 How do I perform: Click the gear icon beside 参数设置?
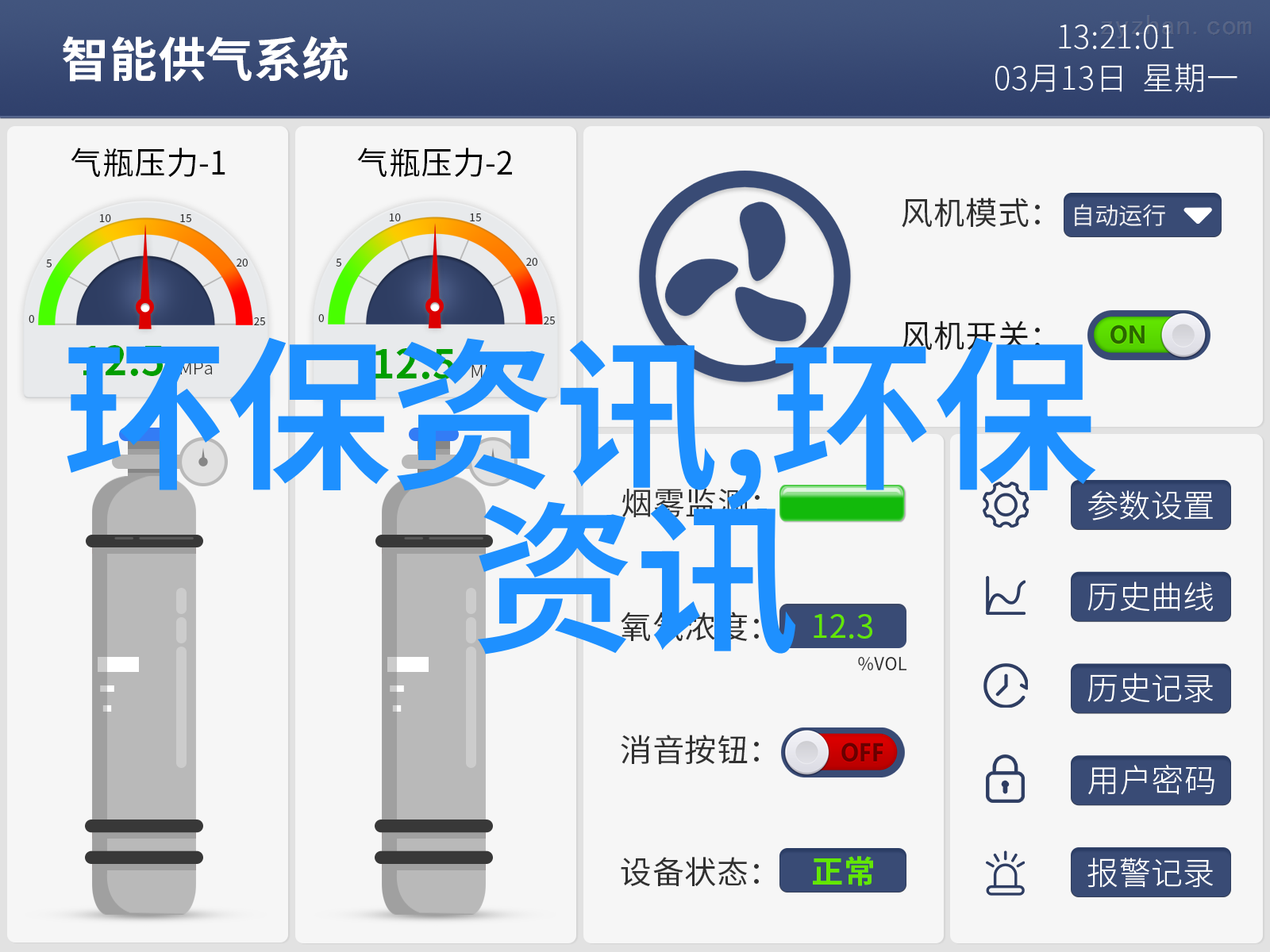coord(1006,505)
